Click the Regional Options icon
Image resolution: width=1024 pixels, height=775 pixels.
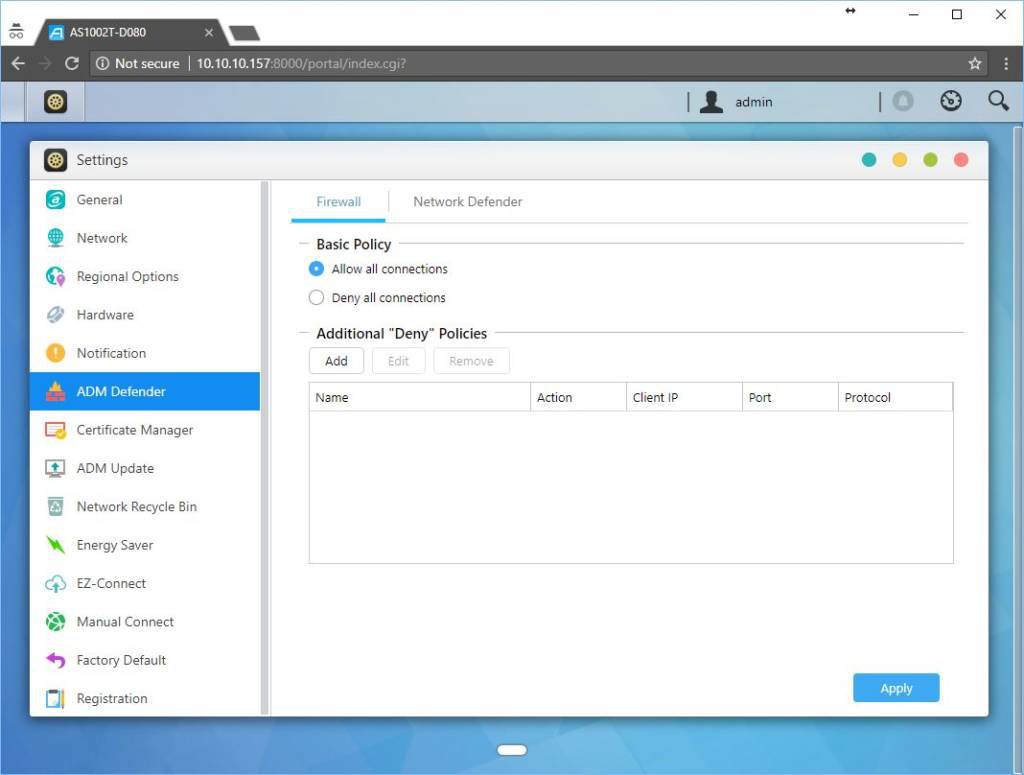[x=56, y=276]
